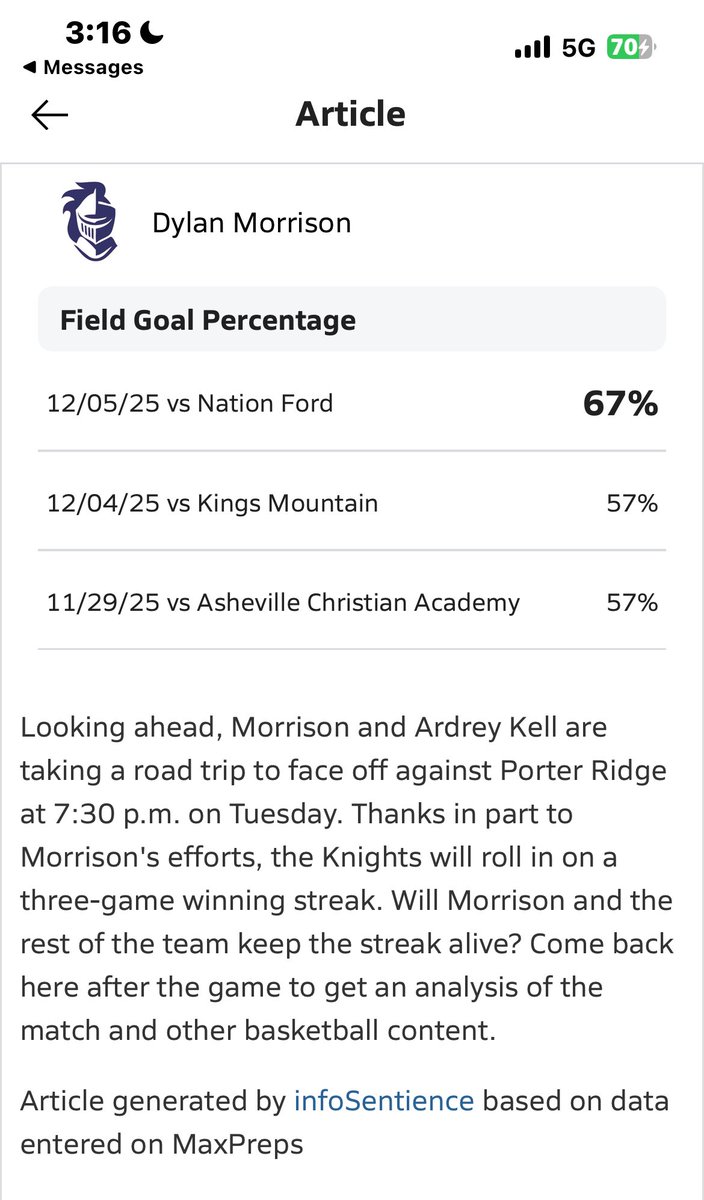Select the Nation Ford game row
Image resolution: width=704 pixels, height=1200 pixels.
click(352, 403)
